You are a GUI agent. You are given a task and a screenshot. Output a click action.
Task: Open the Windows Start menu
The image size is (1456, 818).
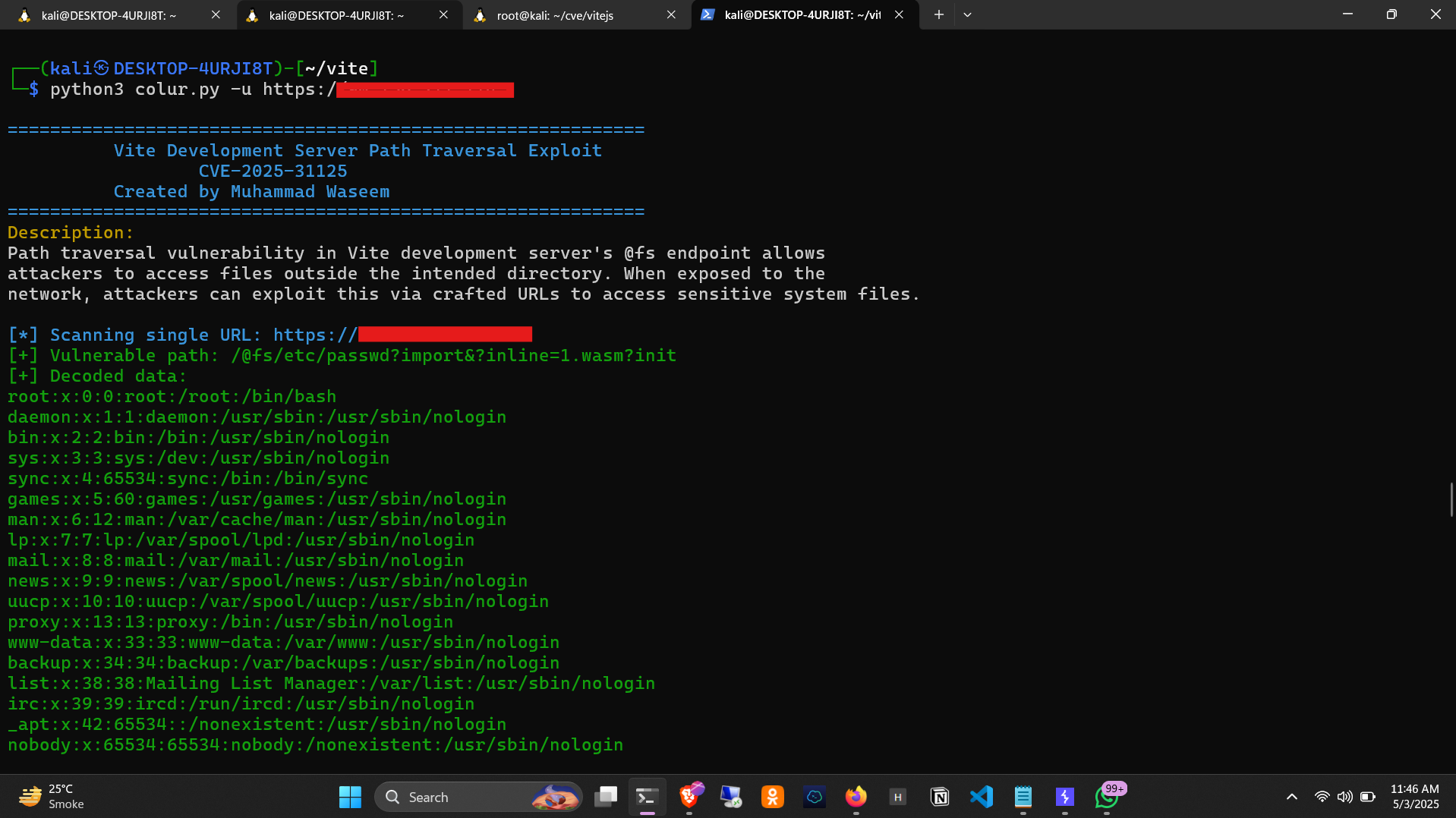350,797
